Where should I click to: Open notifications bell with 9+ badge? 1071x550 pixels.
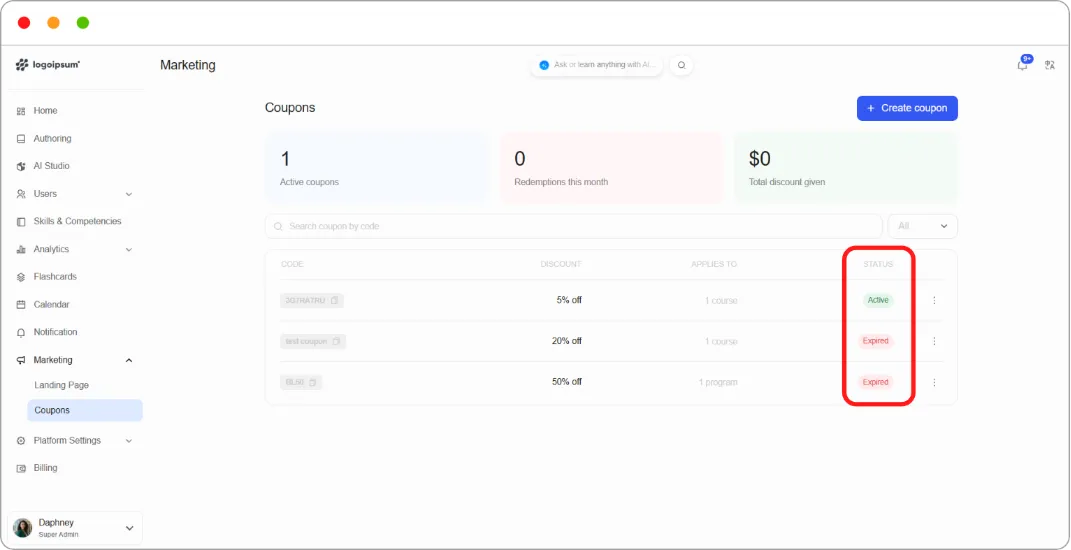click(1023, 65)
